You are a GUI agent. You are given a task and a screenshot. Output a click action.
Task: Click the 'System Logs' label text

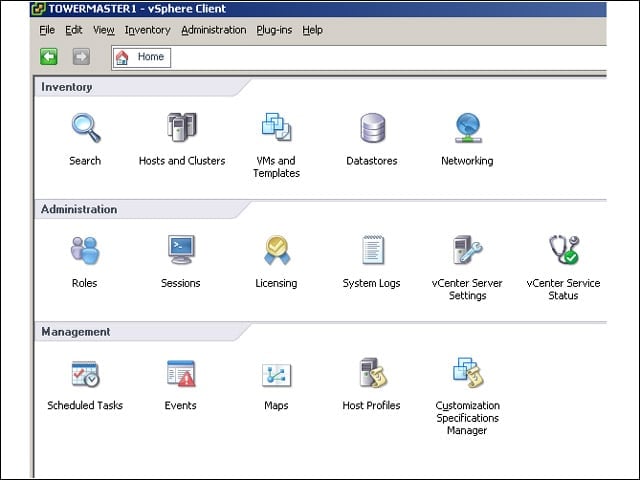tap(371, 283)
